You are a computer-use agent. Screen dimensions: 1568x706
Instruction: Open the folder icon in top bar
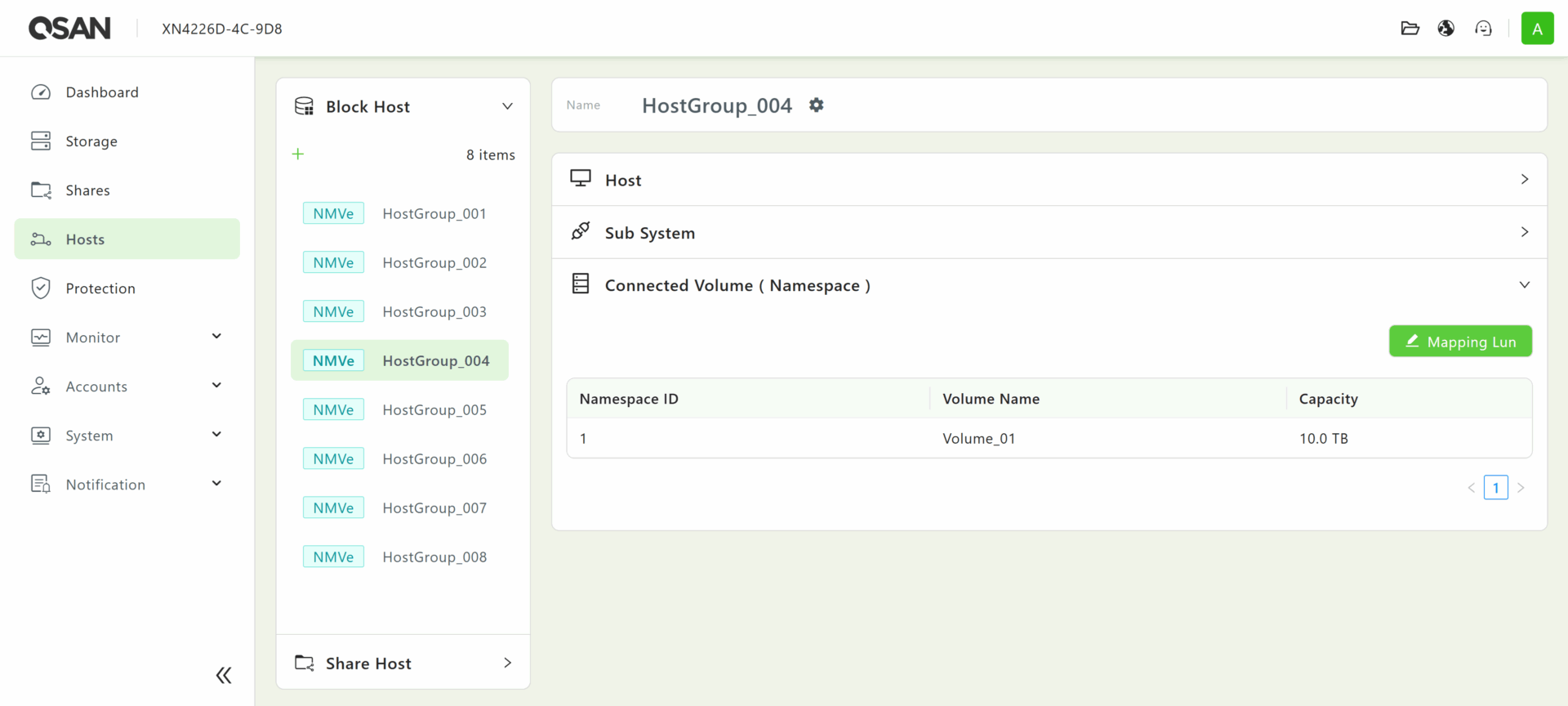[1410, 29]
